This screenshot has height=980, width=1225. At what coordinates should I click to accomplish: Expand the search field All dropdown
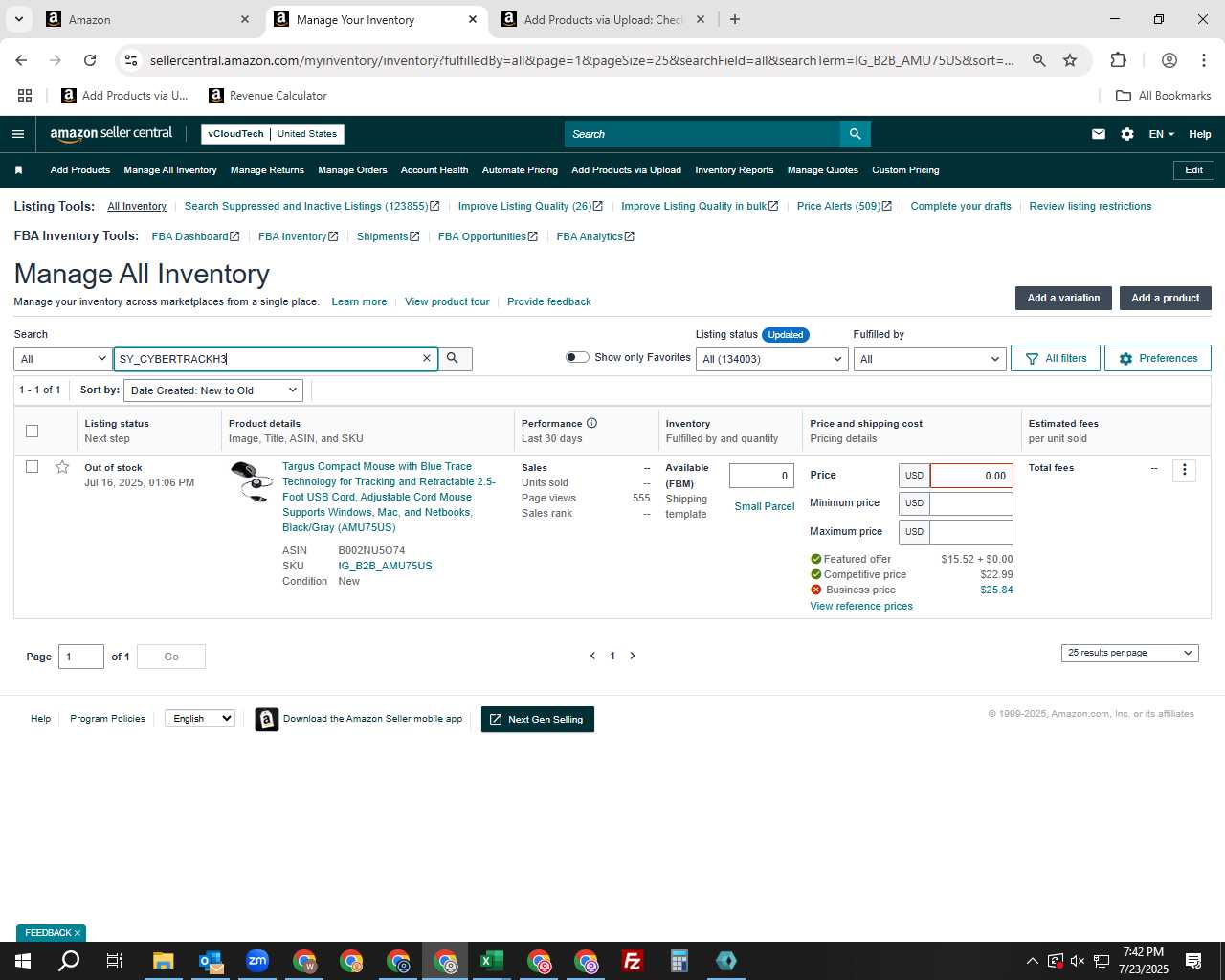(63, 359)
